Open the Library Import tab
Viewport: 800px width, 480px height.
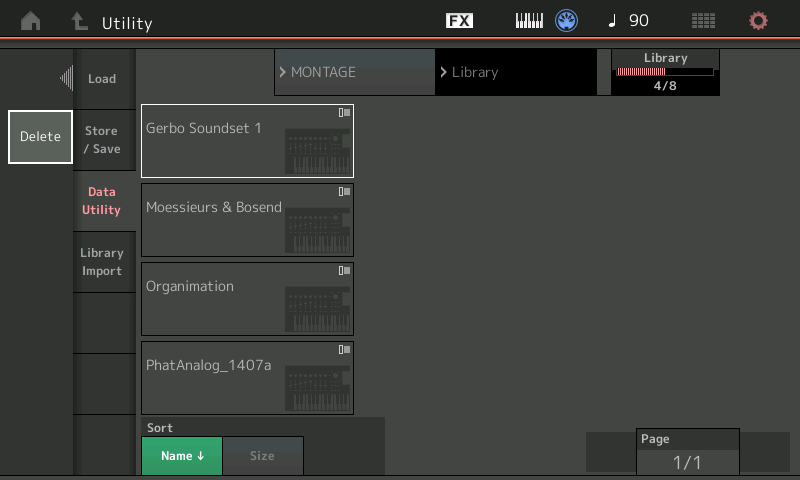pyautogui.click(x=103, y=262)
